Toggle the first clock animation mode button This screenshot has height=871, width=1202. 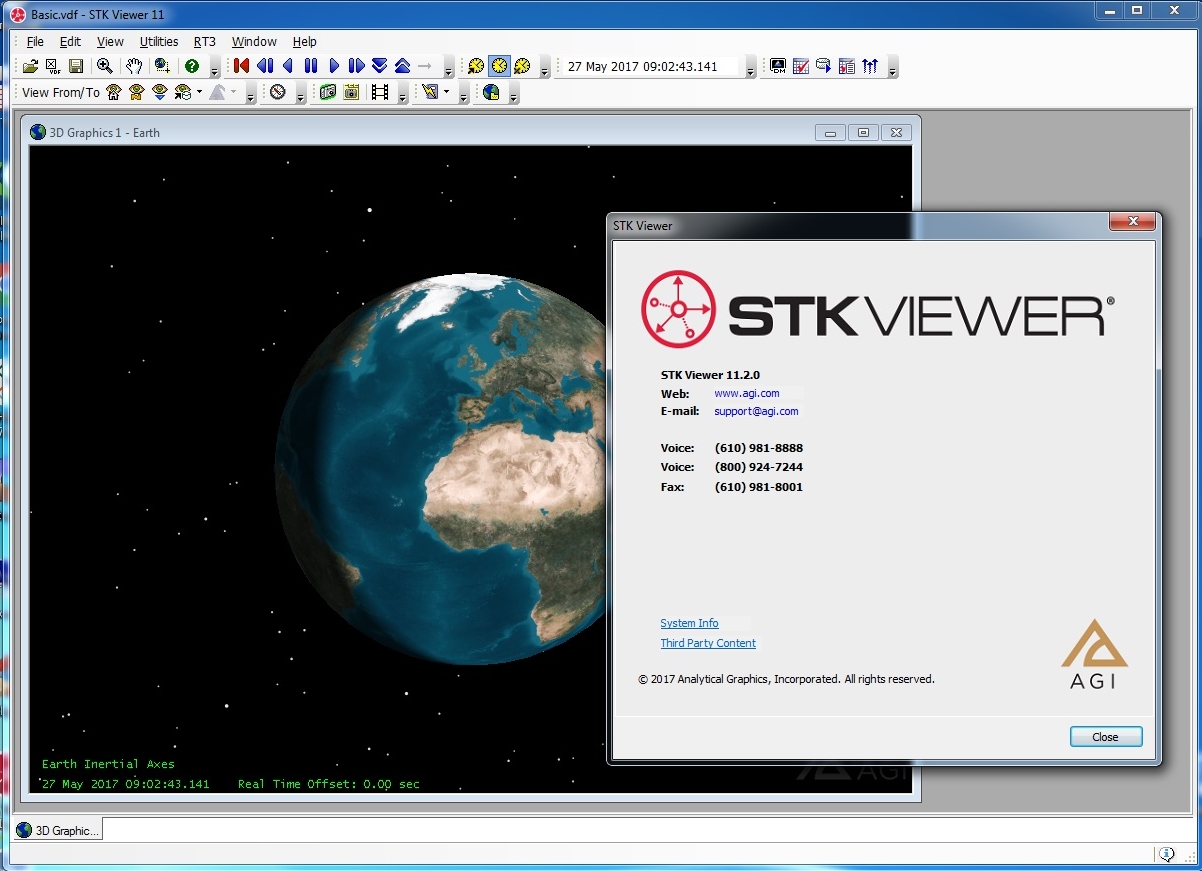(476, 66)
